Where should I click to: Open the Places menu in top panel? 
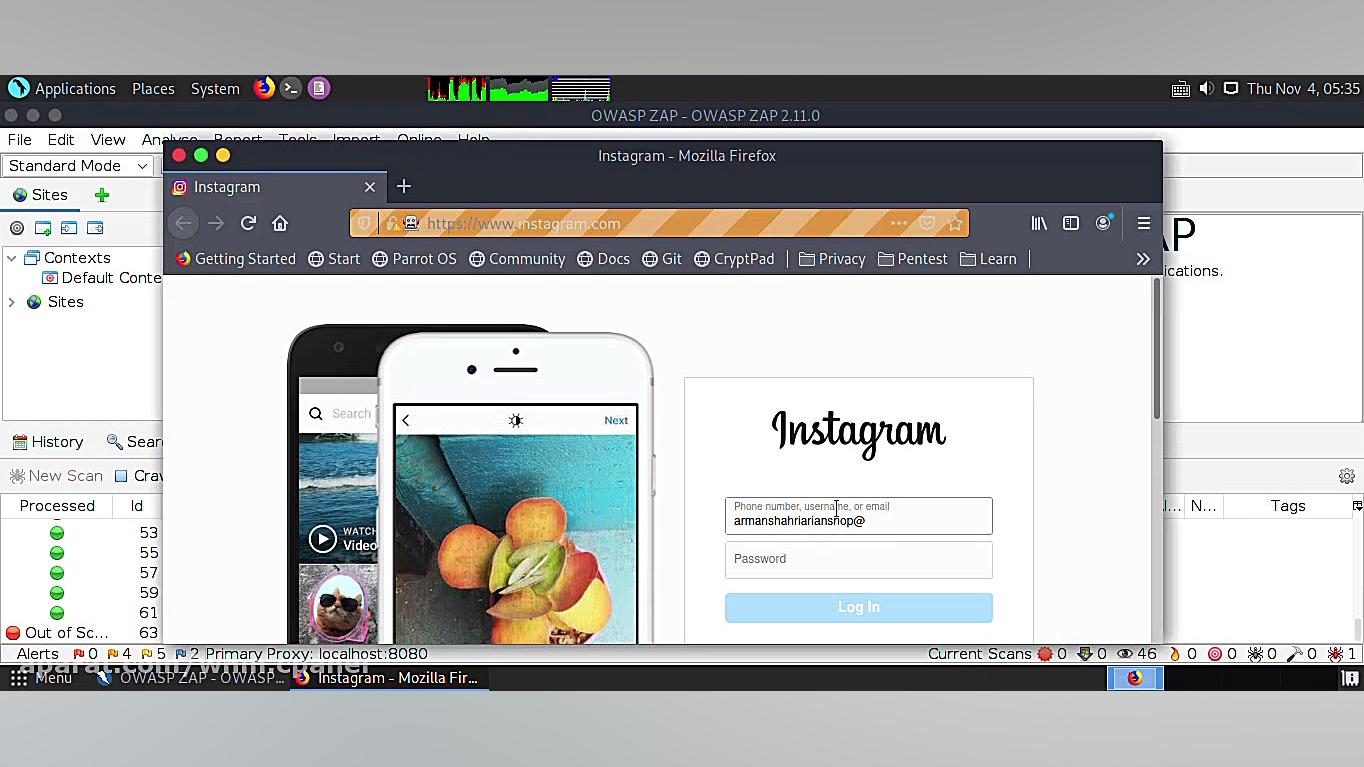(x=153, y=88)
